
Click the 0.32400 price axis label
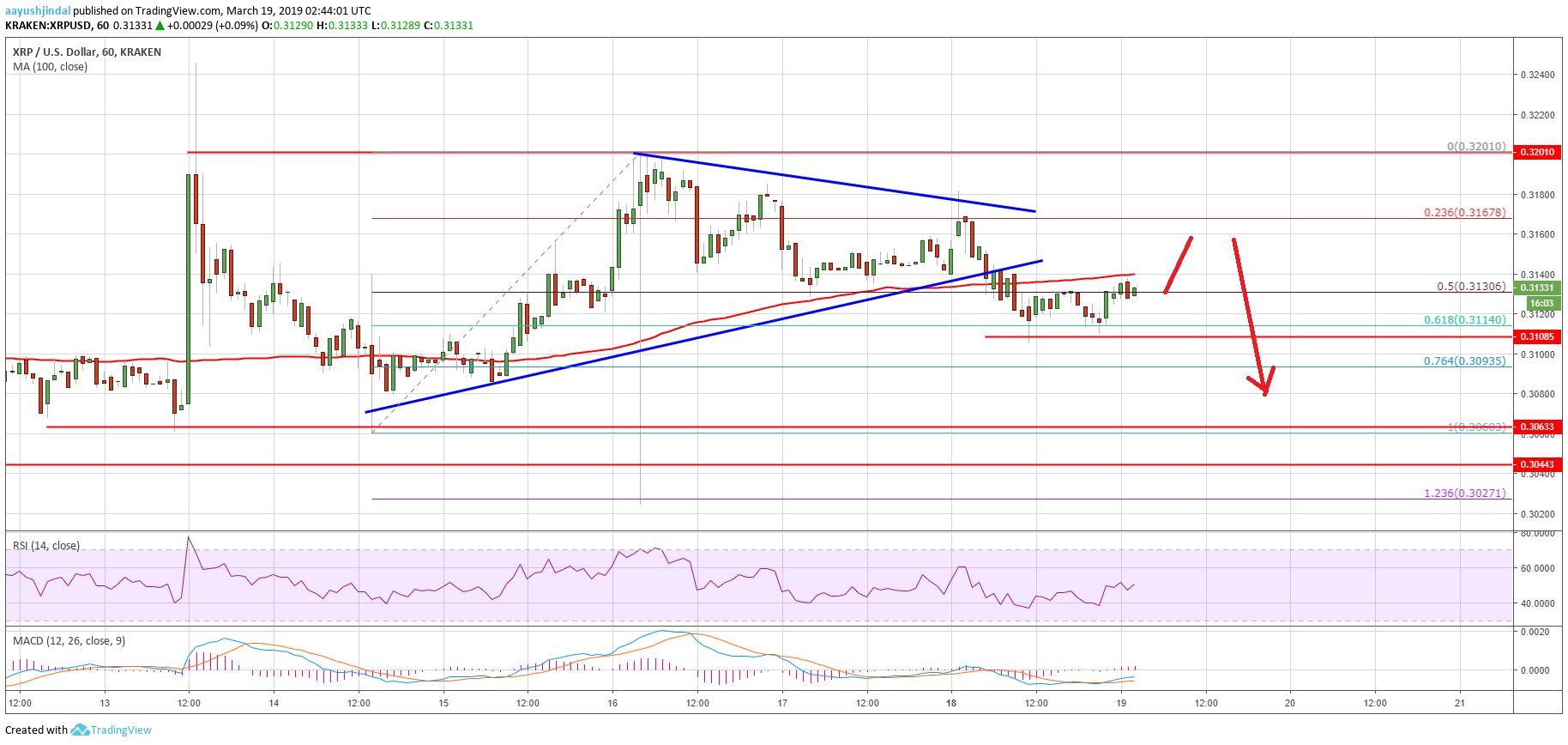point(1537,76)
